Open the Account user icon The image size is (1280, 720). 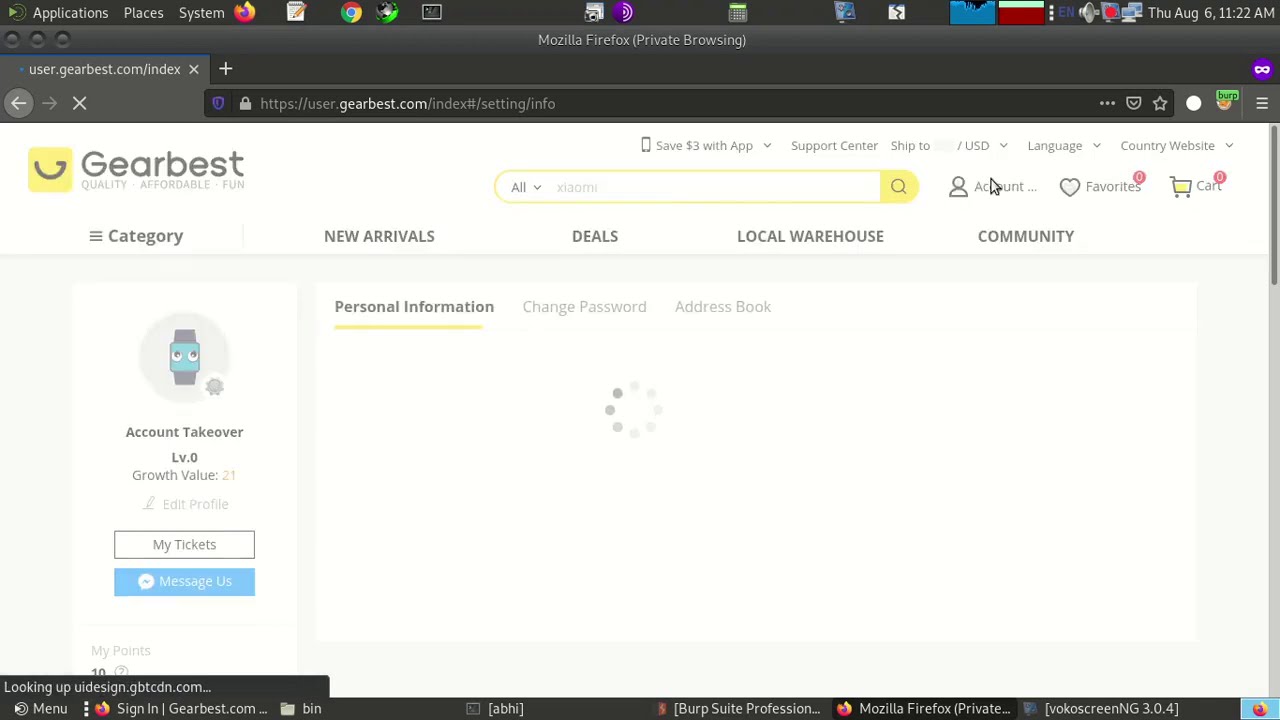tap(958, 187)
